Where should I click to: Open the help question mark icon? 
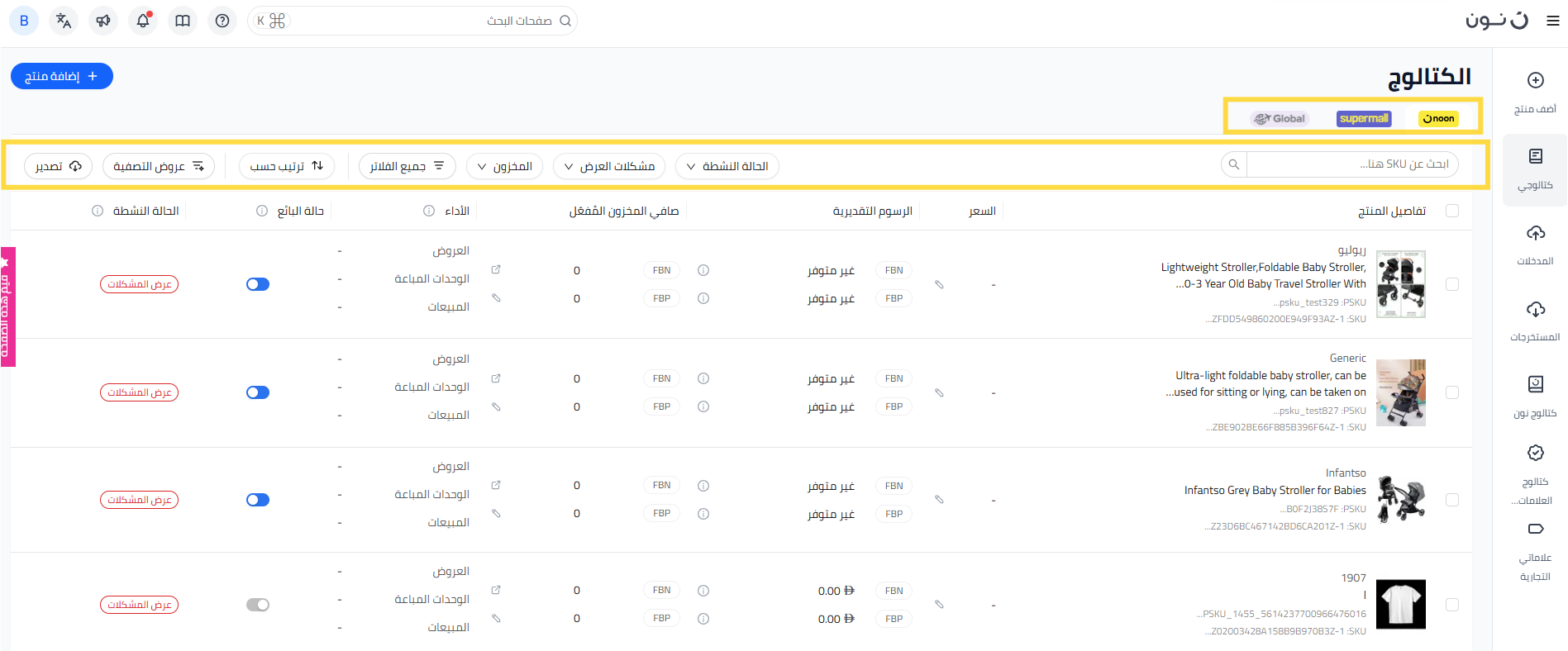coord(222,21)
